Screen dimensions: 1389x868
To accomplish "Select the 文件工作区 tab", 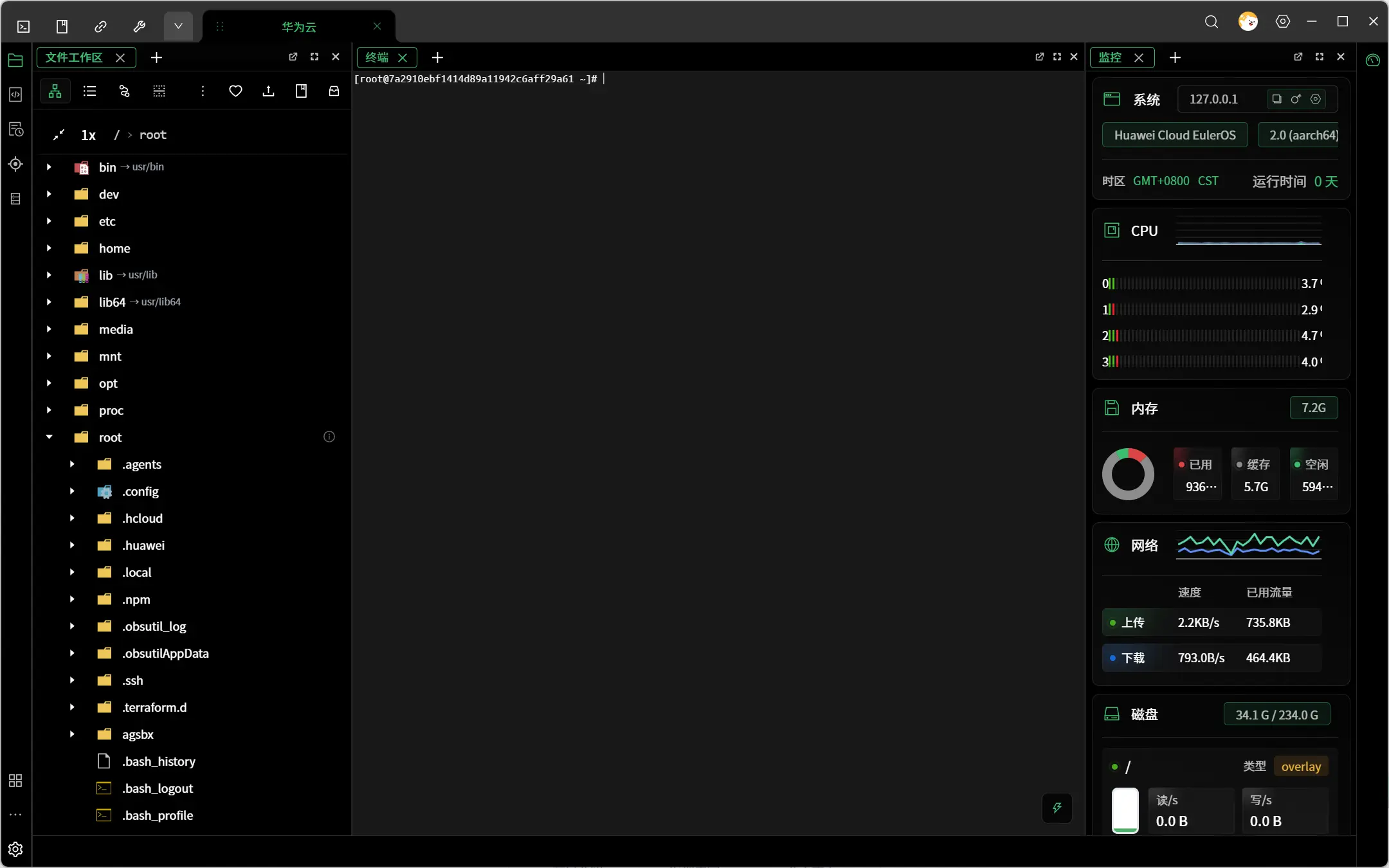I will click(75, 57).
